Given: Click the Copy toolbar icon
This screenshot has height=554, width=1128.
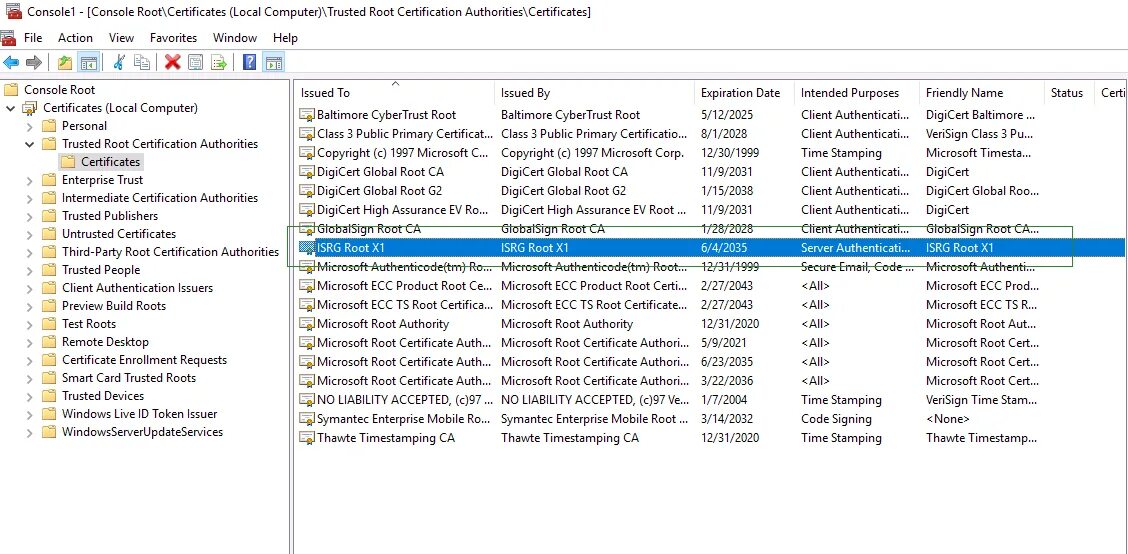Looking at the screenshot, I should [142, 63].
